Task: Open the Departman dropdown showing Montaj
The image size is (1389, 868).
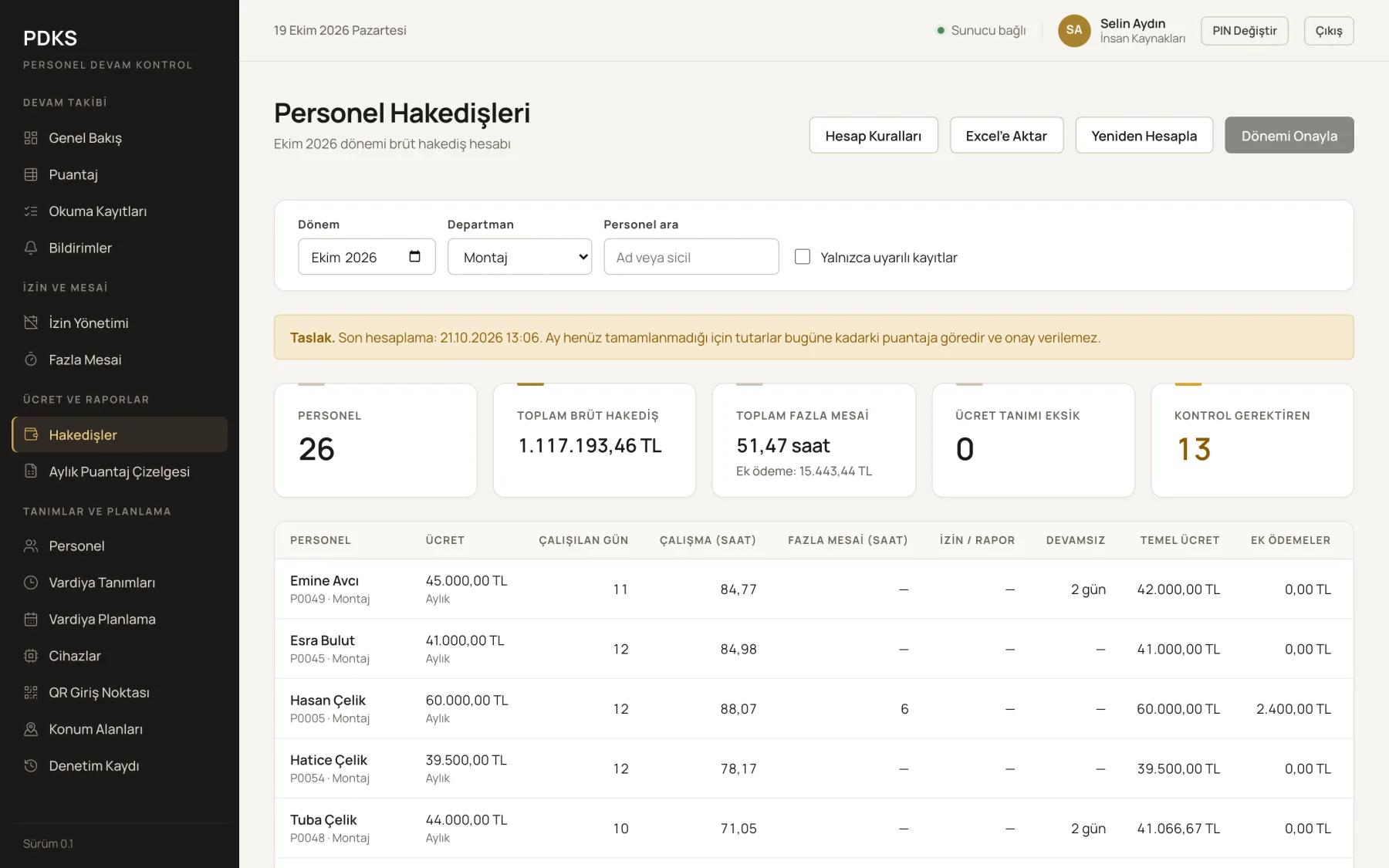Action: (519, 257)
